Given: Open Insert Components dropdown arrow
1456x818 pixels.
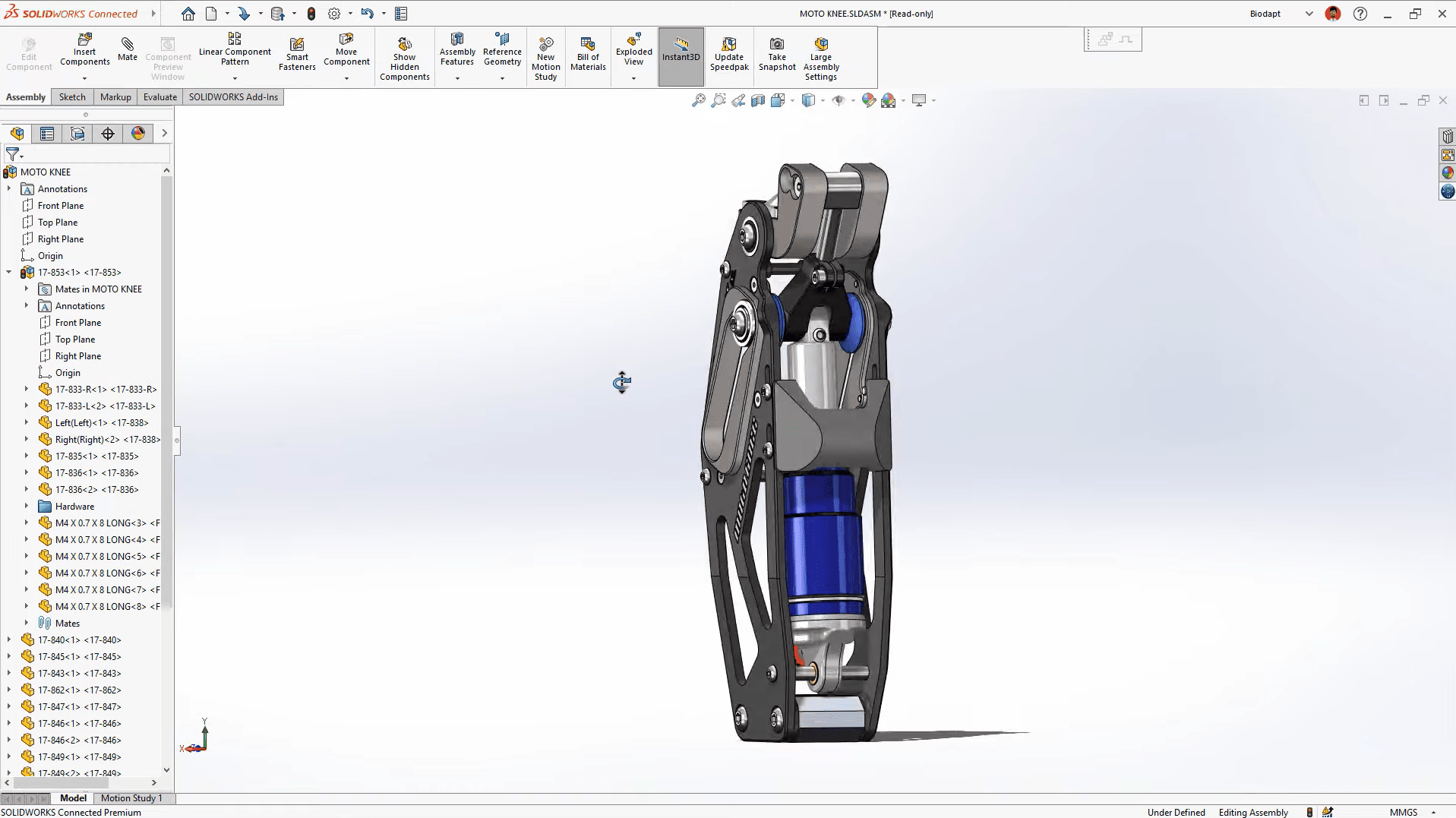Looking at the screenshot, I should pyautogui.click(x=84, y=78).
